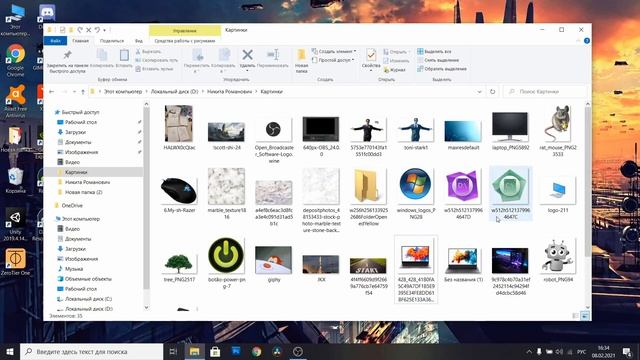
Task: Click the Pin to Quick Access icon
Action: 67,61
